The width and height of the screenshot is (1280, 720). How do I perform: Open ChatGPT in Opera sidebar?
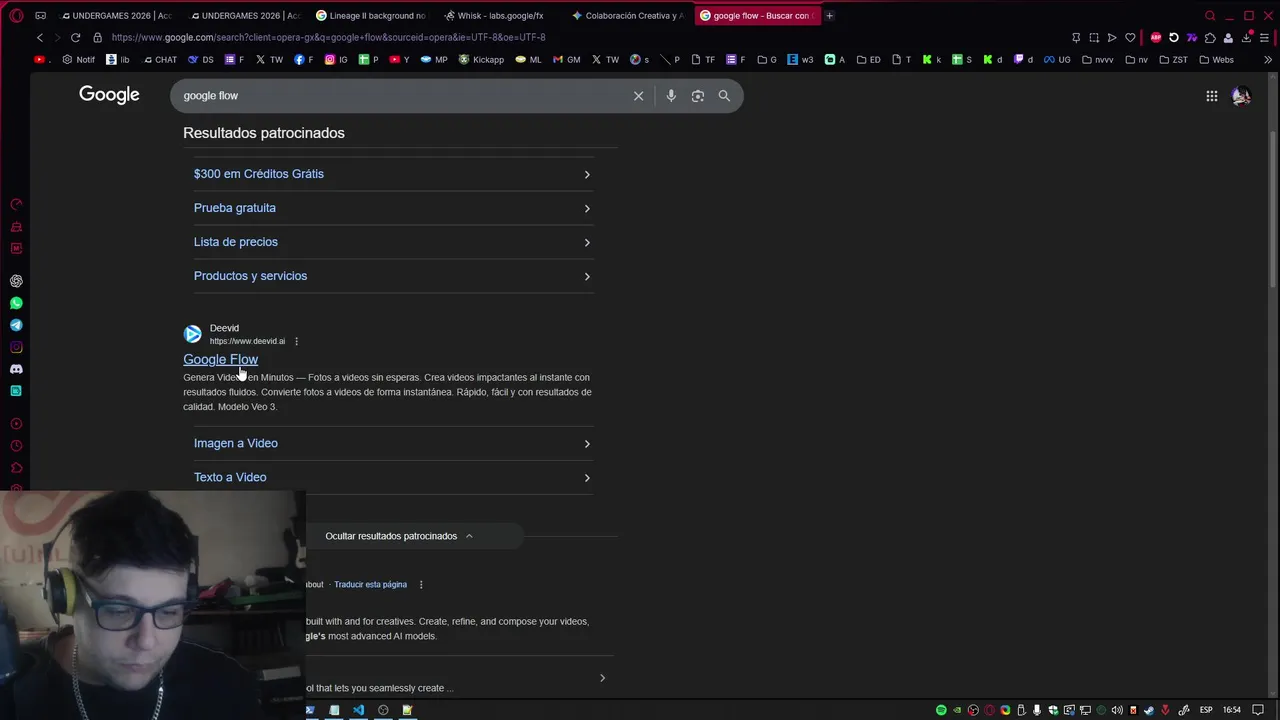(x=16, y=281)
